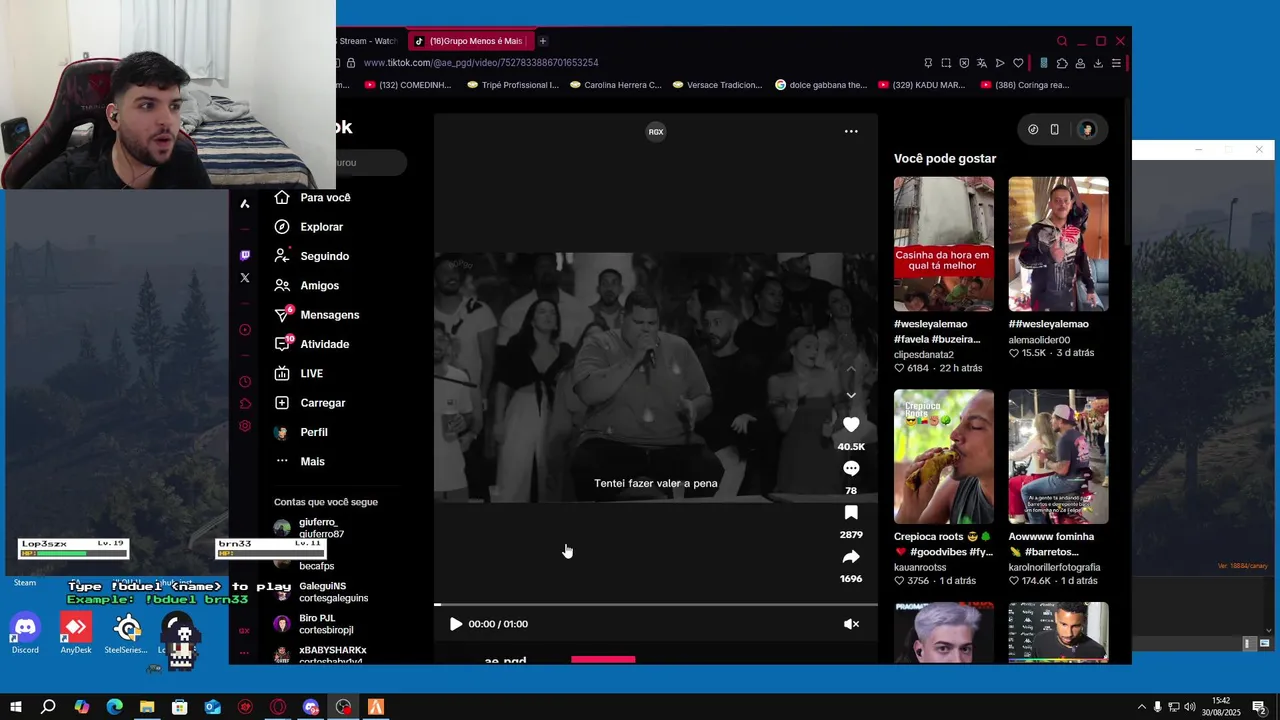Click the pin icon in address bar
Image resolution: width=1280 pixels, height=720 pixels.
pos(928,63)
